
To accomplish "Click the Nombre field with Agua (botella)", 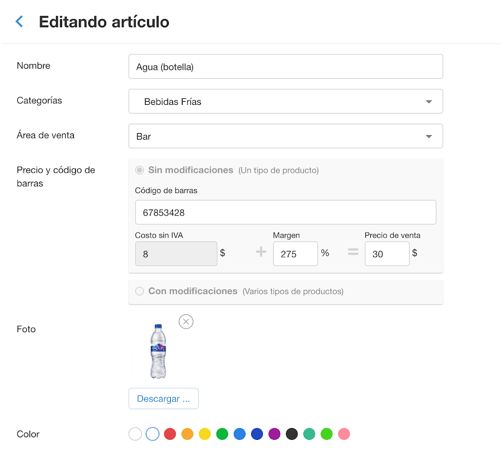I will click(286, 67).
